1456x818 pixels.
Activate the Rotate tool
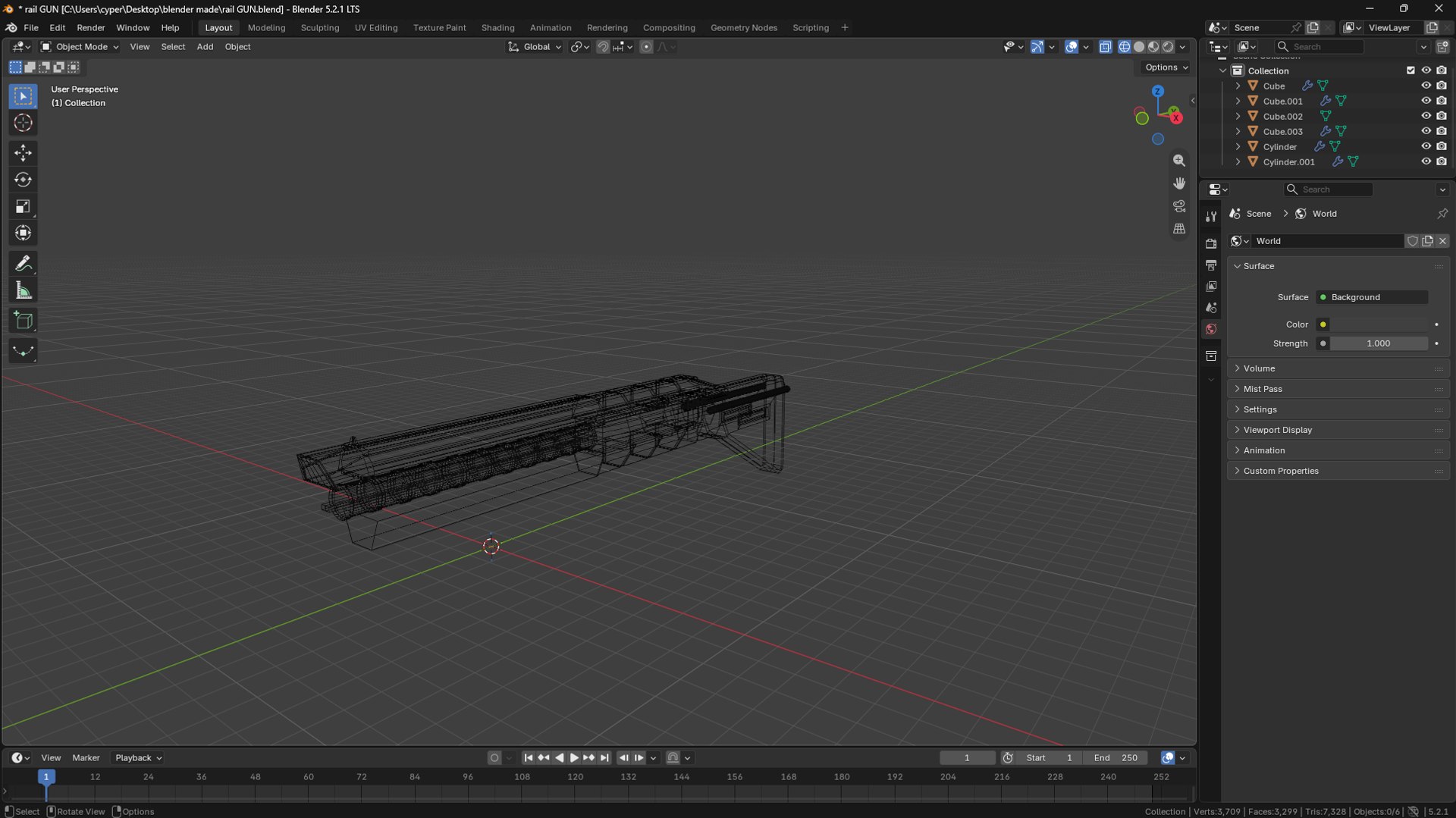pyautogui.click(x=23, y=180)
